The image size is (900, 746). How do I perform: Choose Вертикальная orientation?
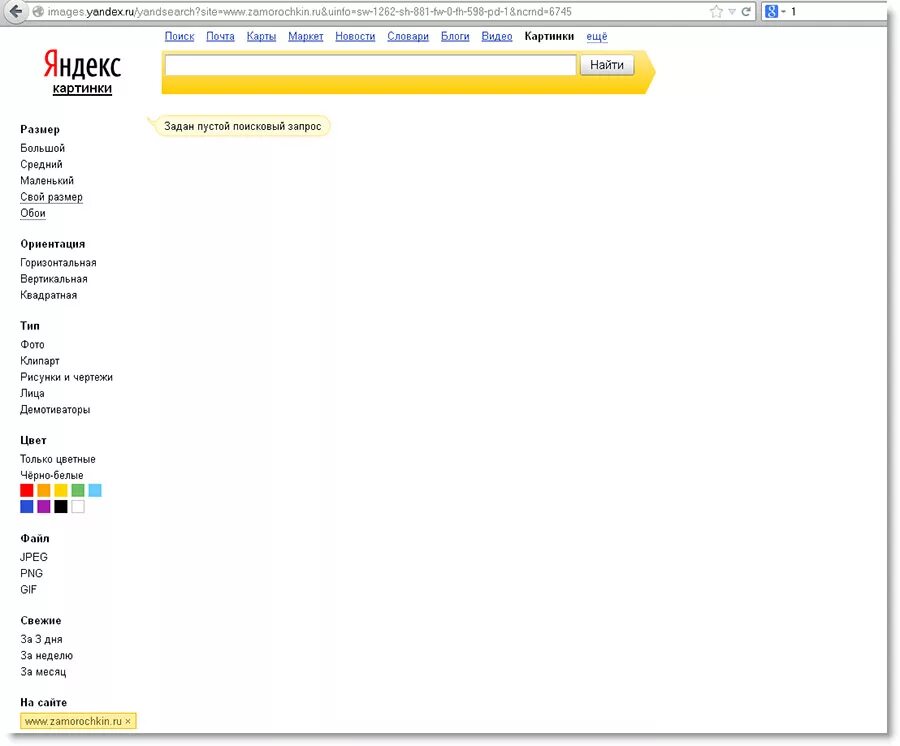54,279
